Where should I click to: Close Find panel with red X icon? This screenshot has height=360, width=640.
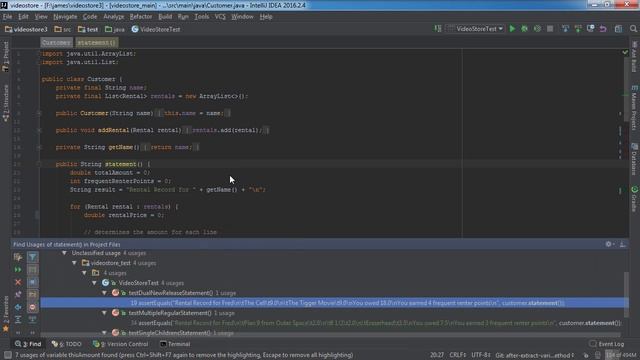pyautogui.click(x=18, y=282)
